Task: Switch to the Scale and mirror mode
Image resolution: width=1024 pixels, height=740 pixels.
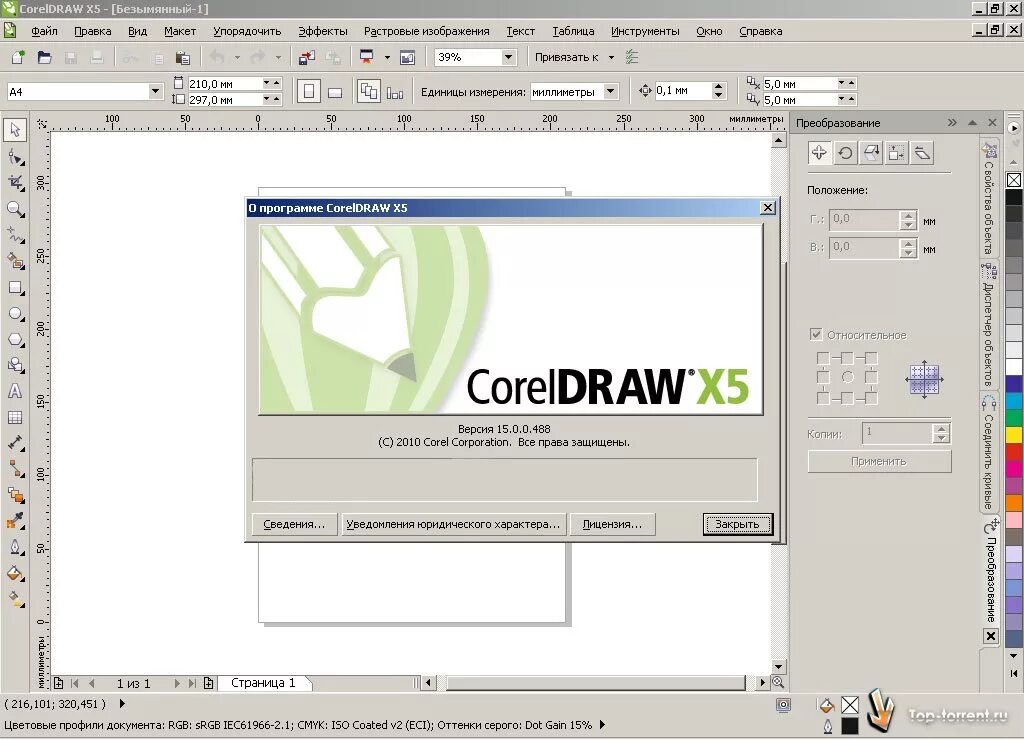Action: 871,153
